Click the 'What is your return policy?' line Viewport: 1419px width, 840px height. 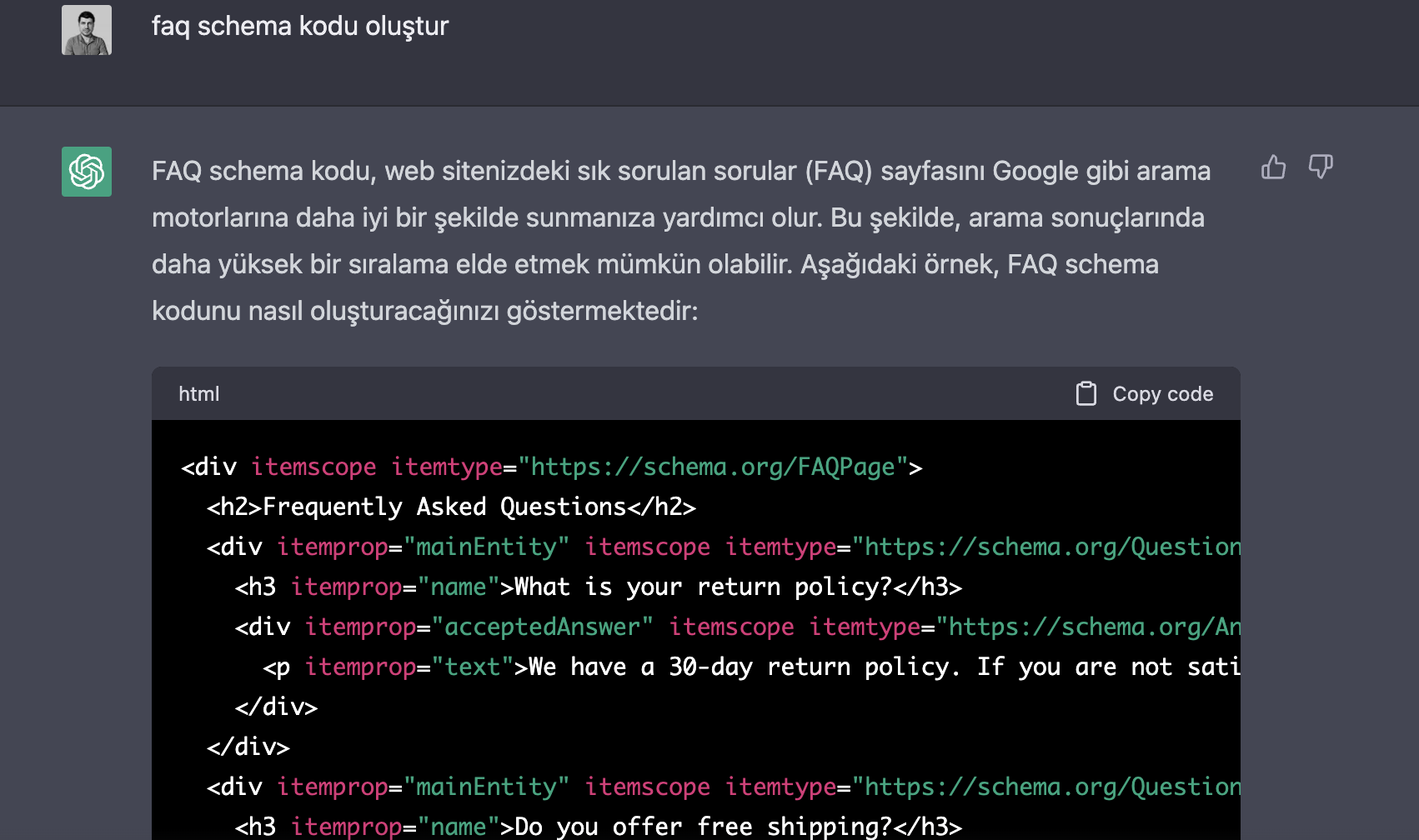(598, 587)
